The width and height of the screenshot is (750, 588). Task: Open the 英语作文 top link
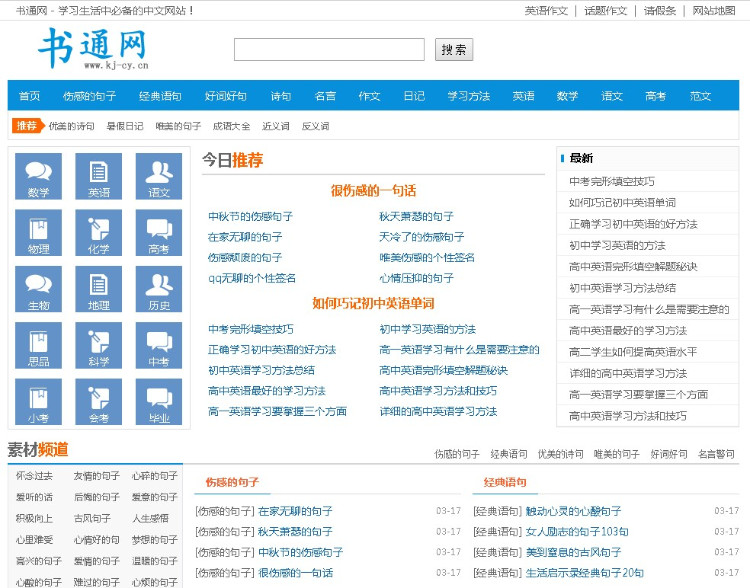click(x=546, y=11)
